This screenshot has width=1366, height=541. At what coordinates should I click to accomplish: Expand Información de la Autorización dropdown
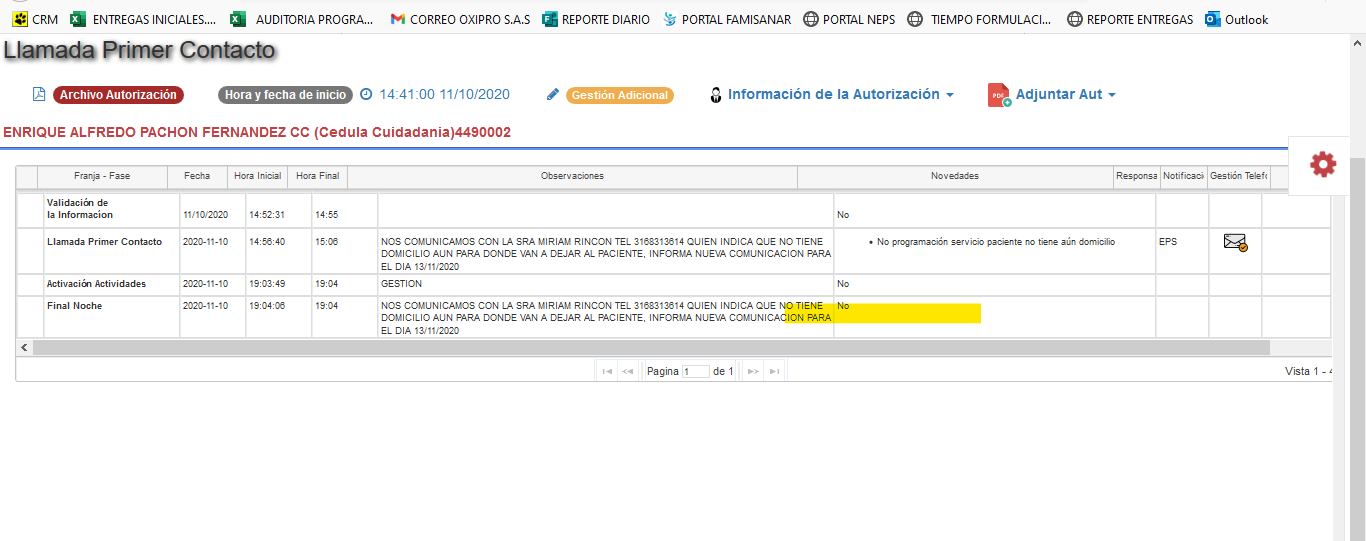(x=840, y=94)
